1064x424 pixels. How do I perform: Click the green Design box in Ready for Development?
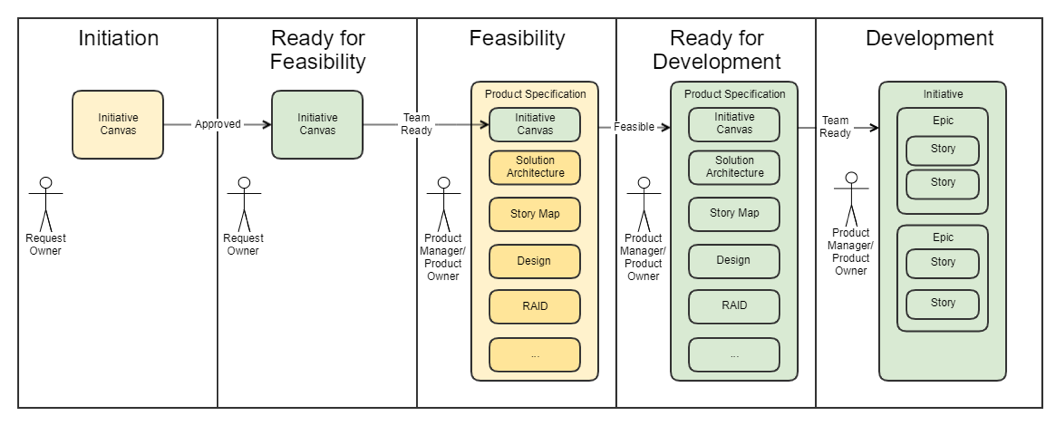point(733,261)
